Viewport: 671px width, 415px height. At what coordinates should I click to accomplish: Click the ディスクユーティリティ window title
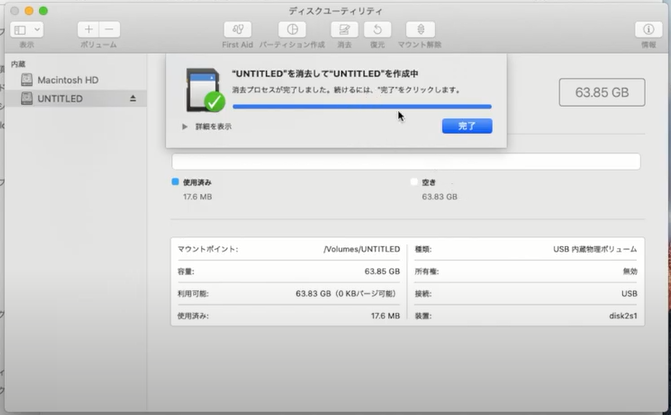(x=336, y=11)
